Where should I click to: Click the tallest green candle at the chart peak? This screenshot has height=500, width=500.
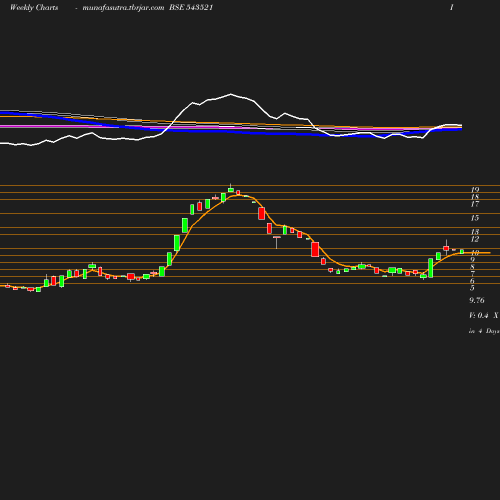[231, 189]
